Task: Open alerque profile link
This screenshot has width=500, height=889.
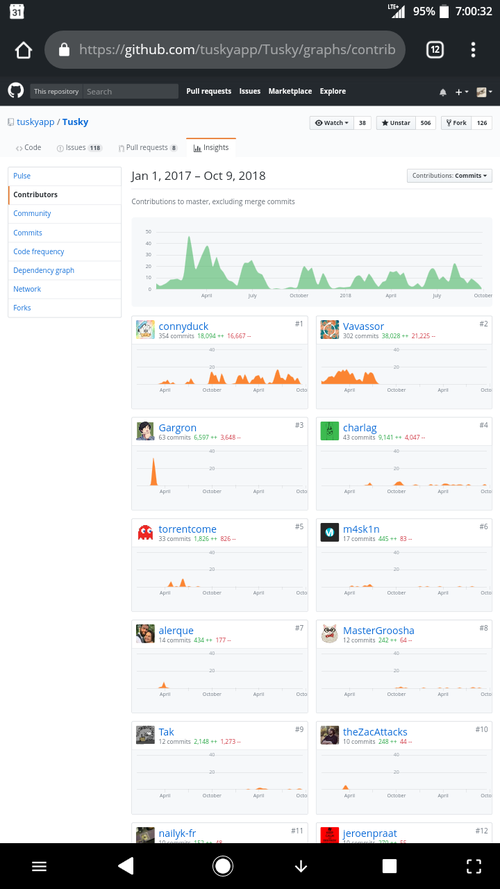Action: coord(176,630)
